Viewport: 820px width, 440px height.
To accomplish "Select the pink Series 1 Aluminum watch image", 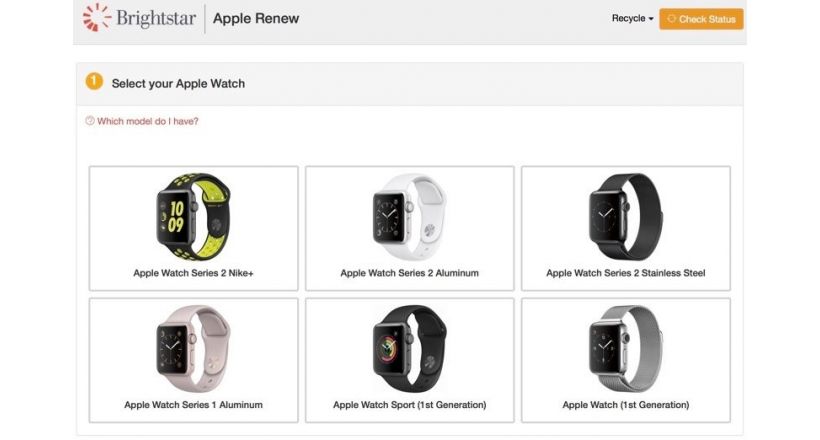I will (193, 348).
